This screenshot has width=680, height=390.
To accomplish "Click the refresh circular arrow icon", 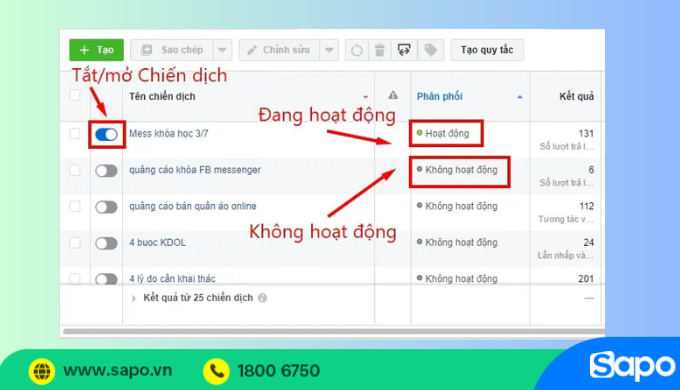I will (357, 50).
